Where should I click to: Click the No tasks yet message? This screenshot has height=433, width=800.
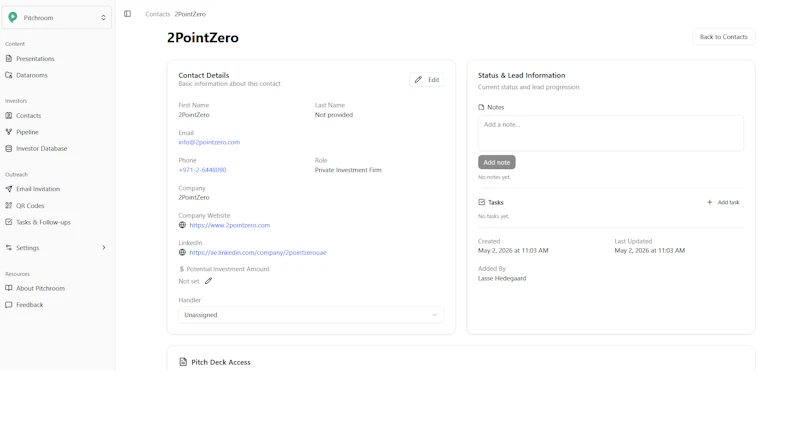493,216
